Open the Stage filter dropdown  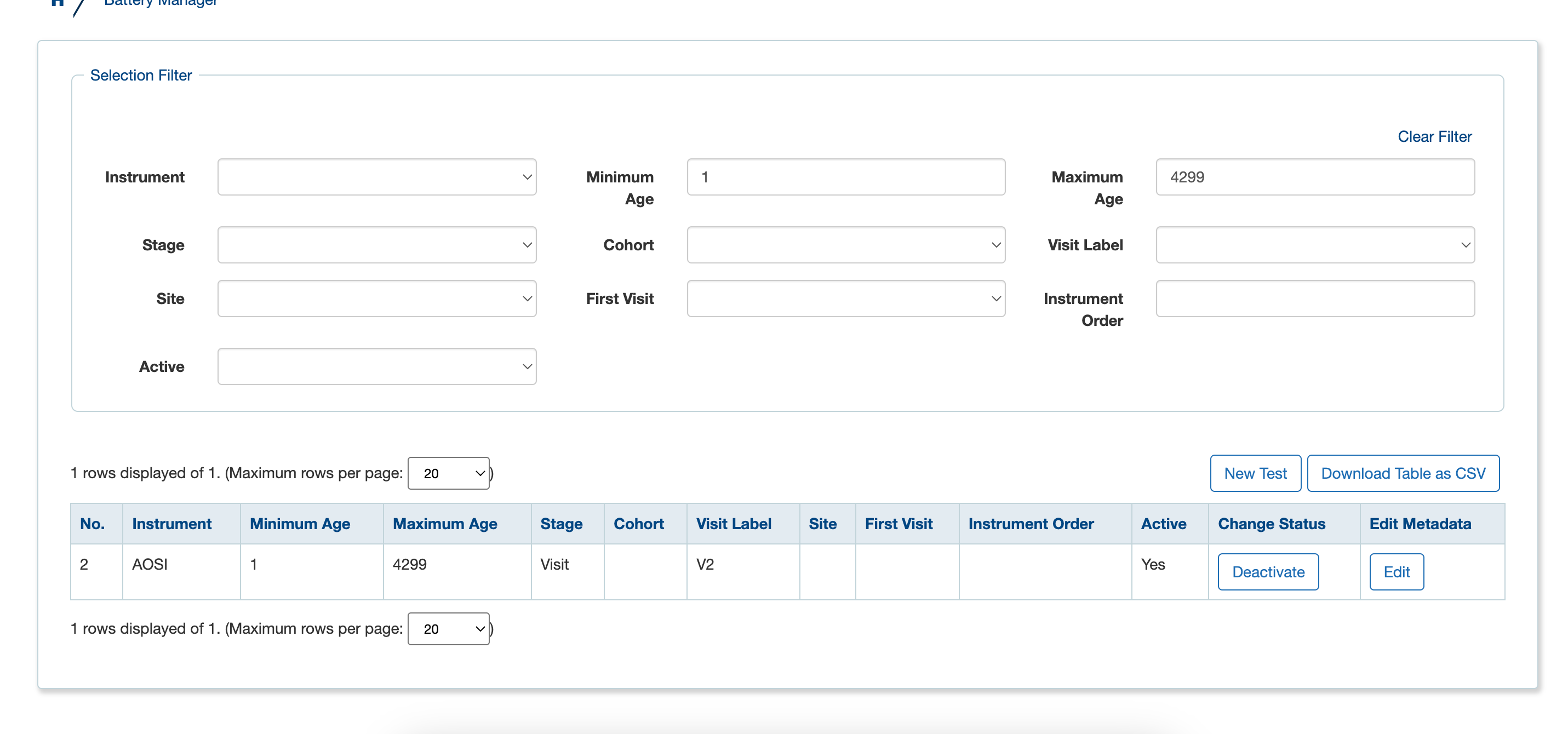coord(376,245)
